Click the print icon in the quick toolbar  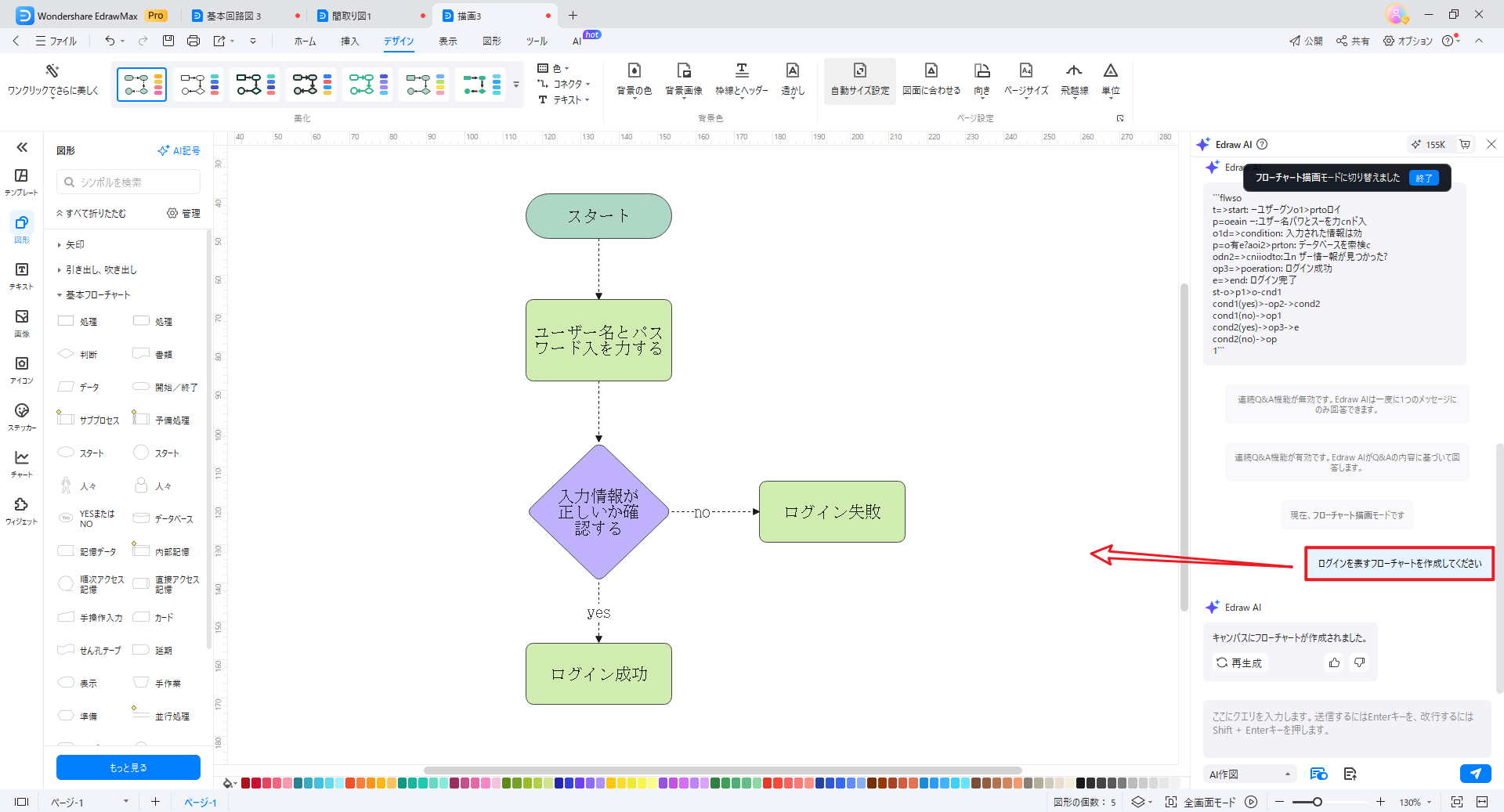[x=193, y=41]
